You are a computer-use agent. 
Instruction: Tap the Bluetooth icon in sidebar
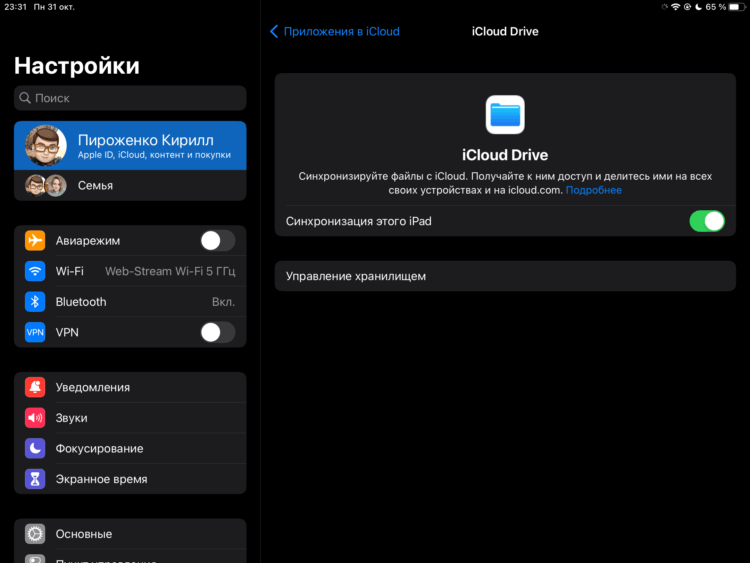[x=35, y=301]
